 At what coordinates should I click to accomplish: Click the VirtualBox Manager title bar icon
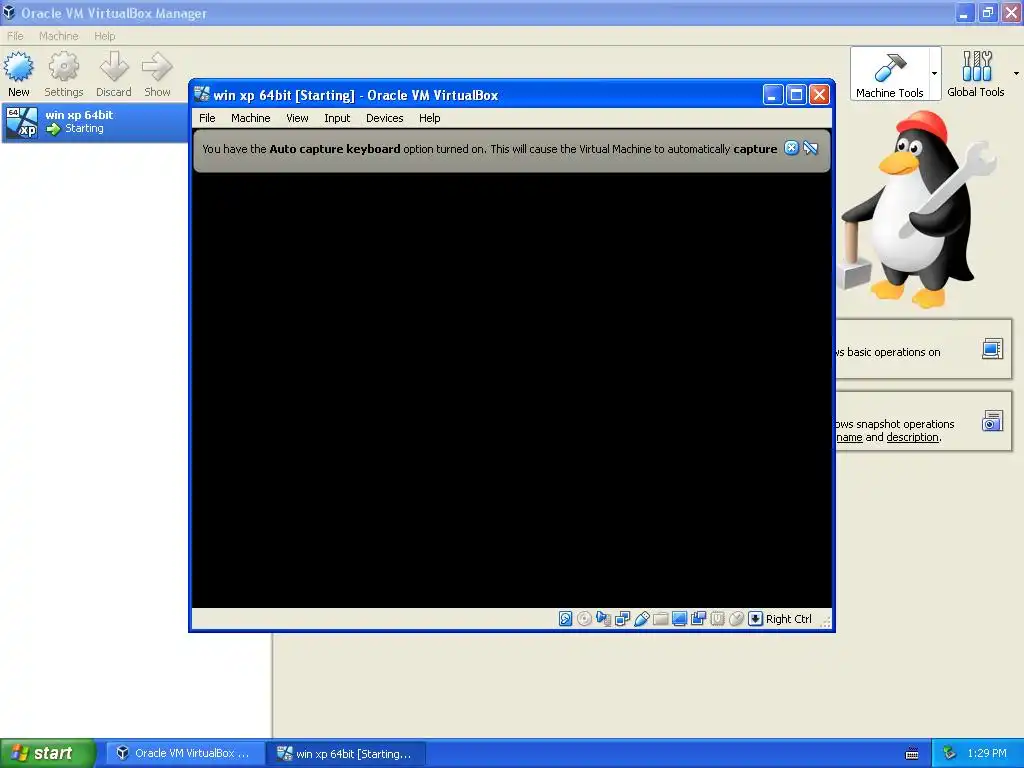coord(8,12)
